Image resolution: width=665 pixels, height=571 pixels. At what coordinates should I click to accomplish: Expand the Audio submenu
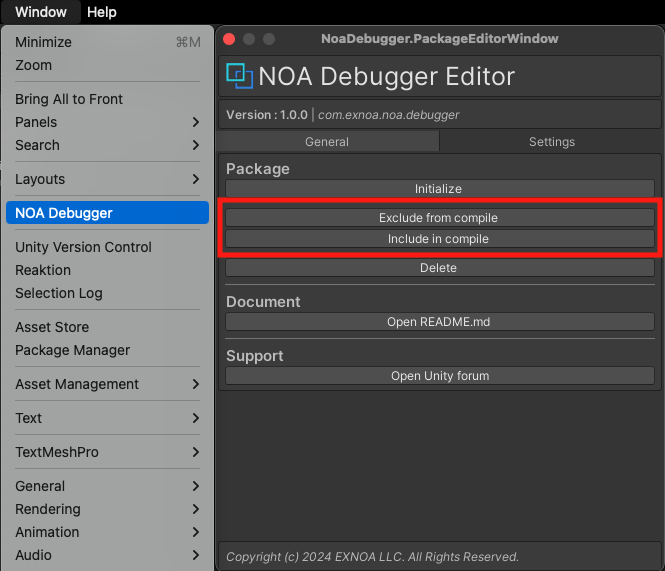tap(108, 555)
